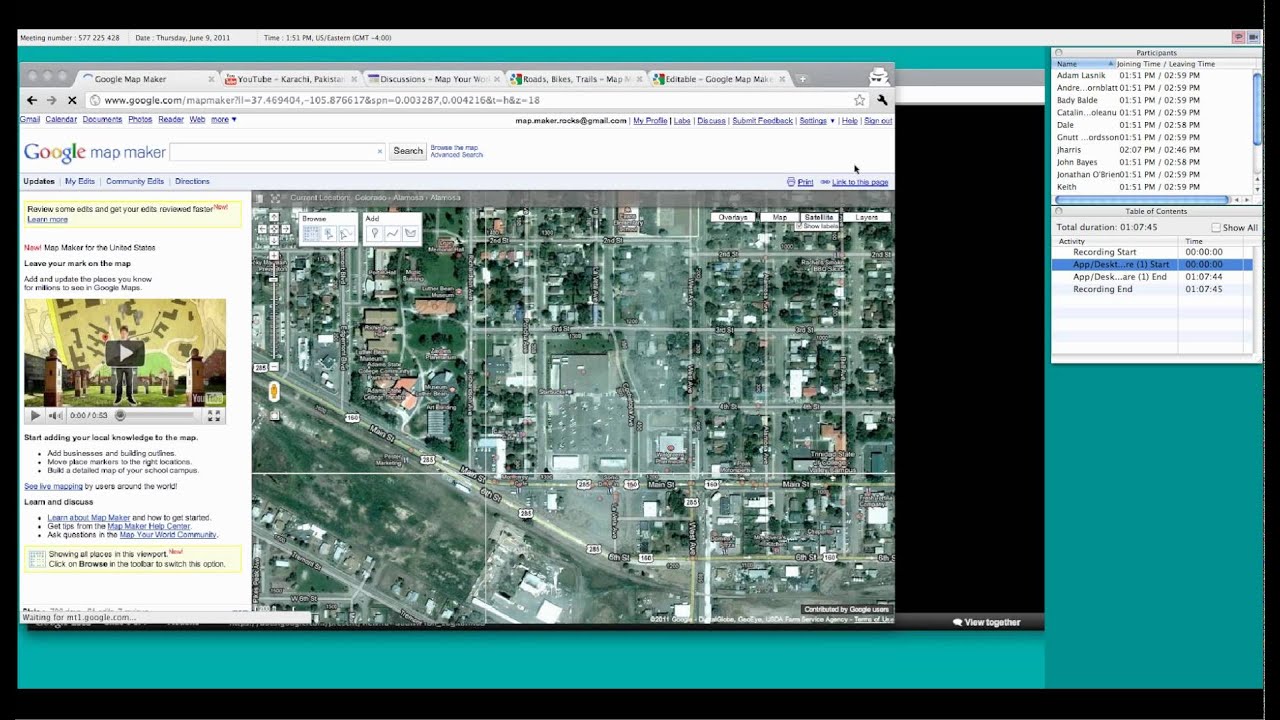Pan the map right
Viewport: 1280px width, 720px height.
click(285, 229)
